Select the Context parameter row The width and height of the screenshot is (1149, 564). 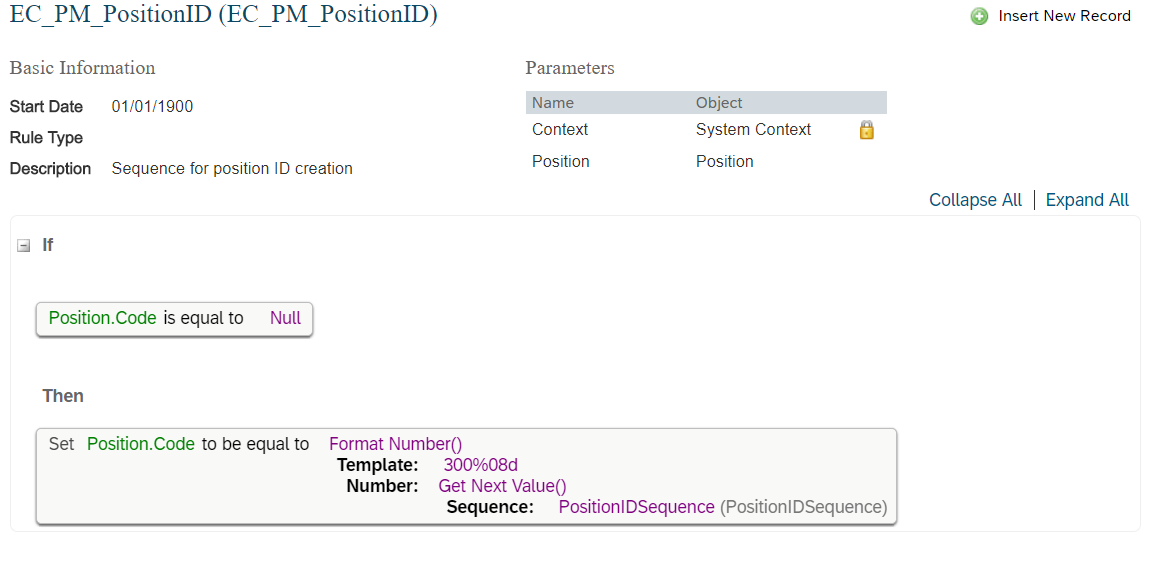tap(706, 130)
